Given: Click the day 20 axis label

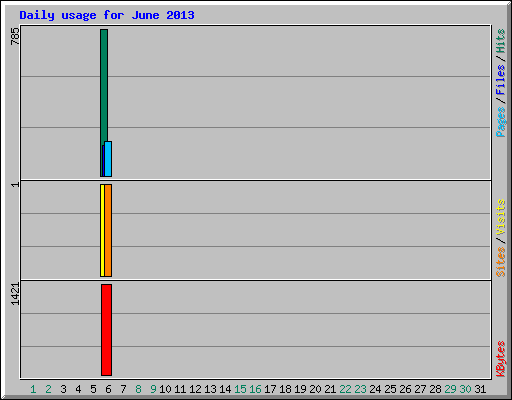Looking at the screenshot, I should tap(315, 389).
